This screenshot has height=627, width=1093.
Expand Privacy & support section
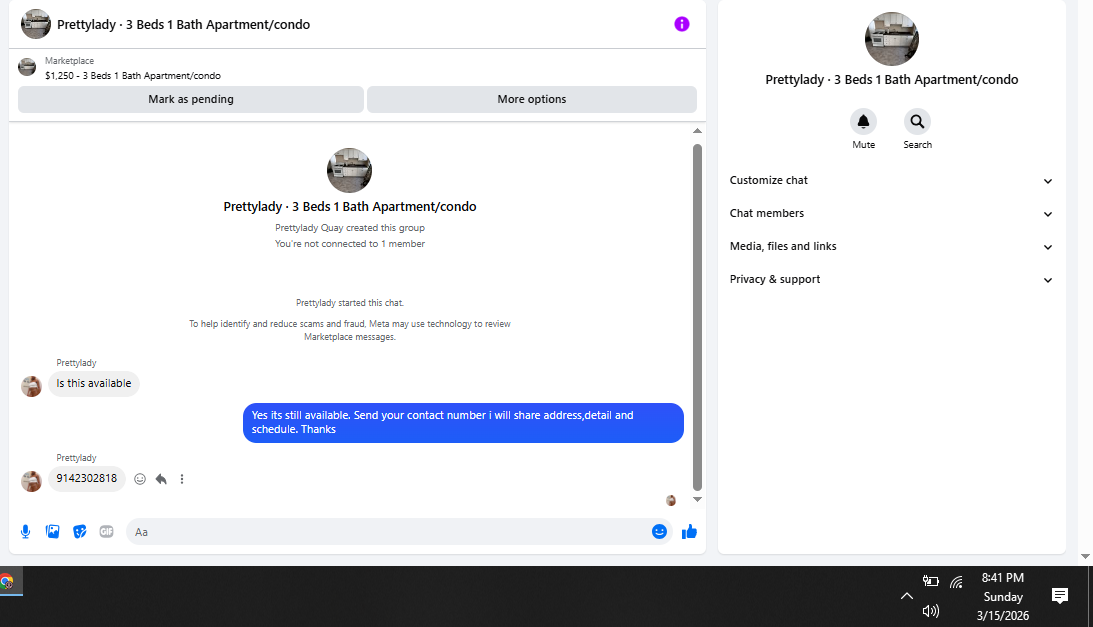pyautogui.click(x=892, y=279)
